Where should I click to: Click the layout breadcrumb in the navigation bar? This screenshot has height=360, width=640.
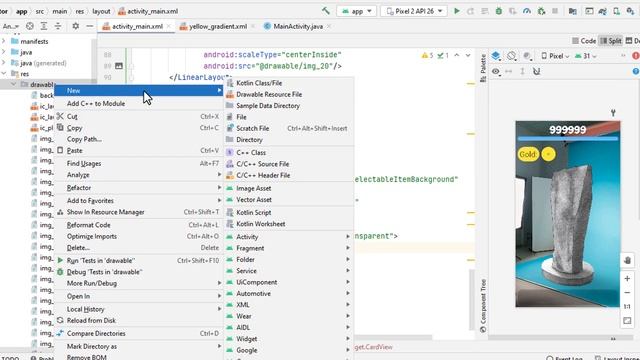pos(101,11)
